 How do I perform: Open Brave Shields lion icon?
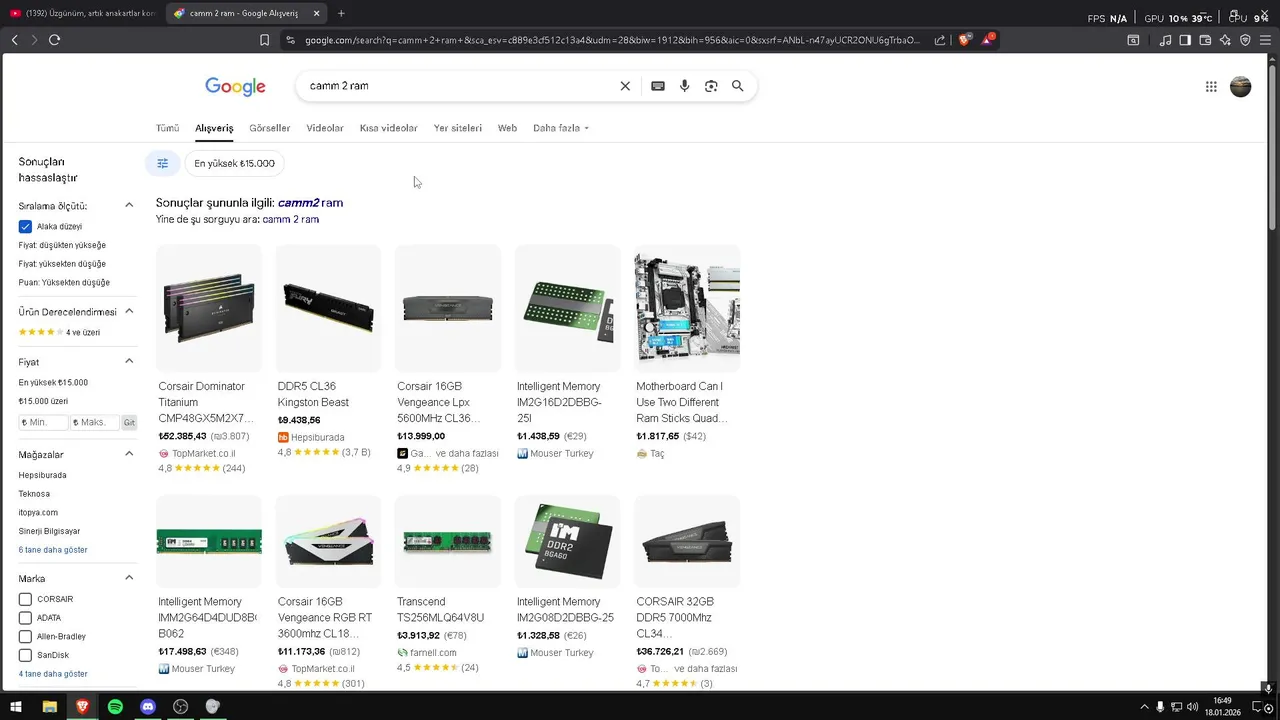(964, 40)
